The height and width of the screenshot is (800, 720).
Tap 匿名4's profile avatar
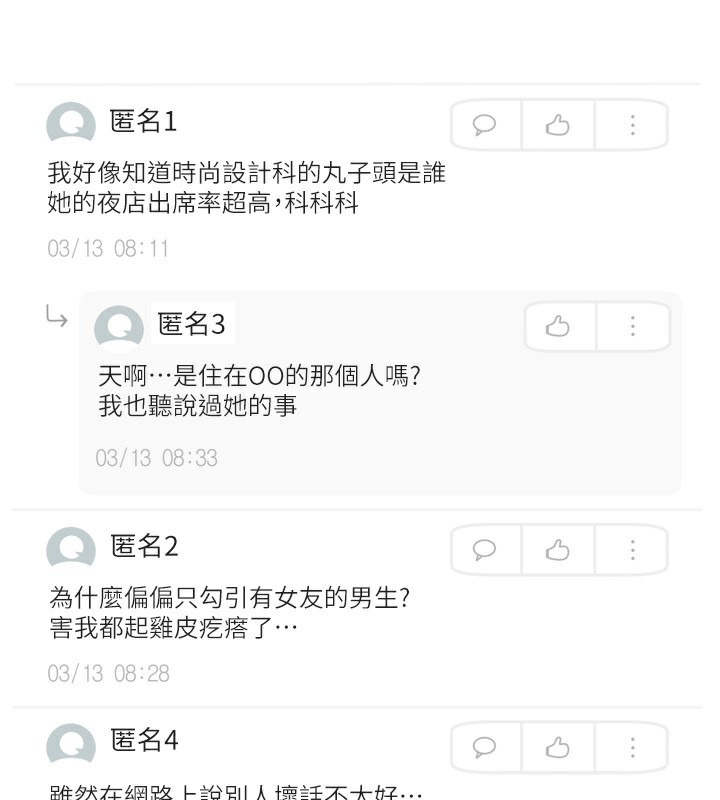70,744
